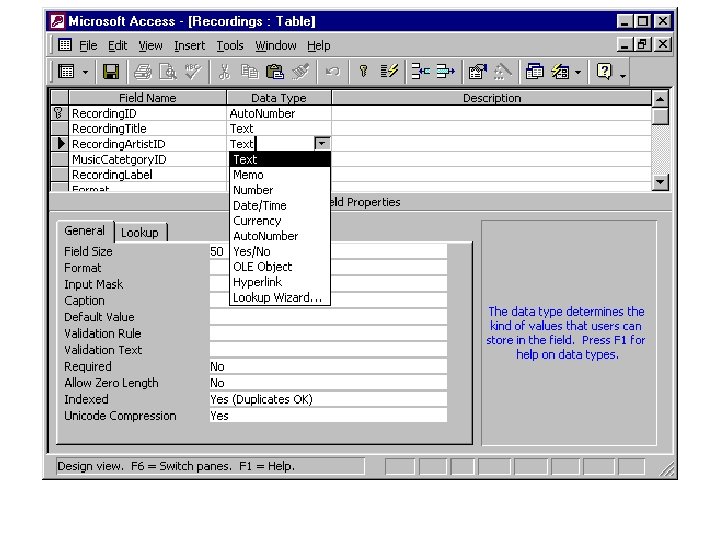
Task: Click the Indexes lightning icon
Action: coord(388,71)
